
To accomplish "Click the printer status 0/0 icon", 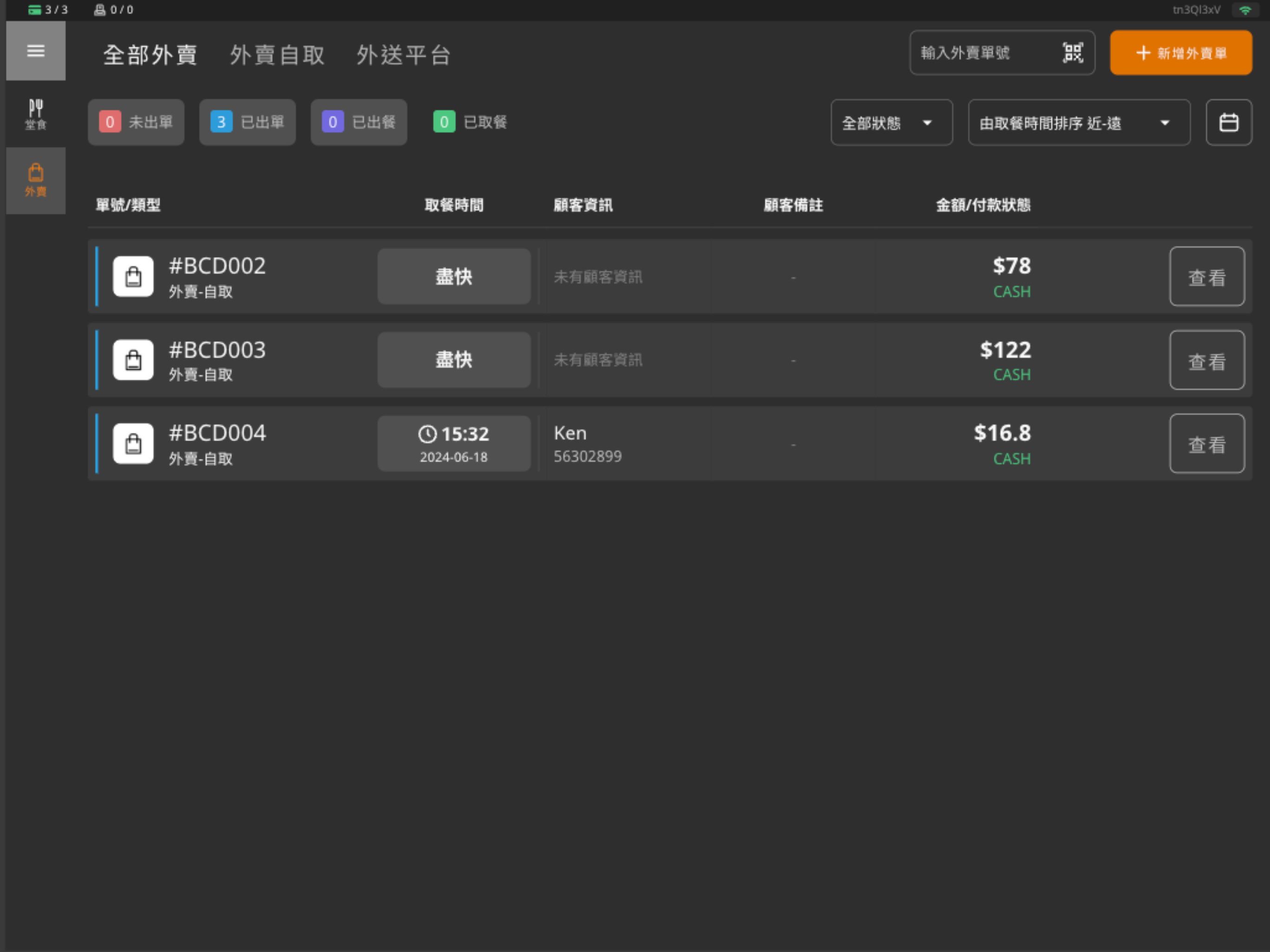I will pyautogui.click(x=100, y=10).
